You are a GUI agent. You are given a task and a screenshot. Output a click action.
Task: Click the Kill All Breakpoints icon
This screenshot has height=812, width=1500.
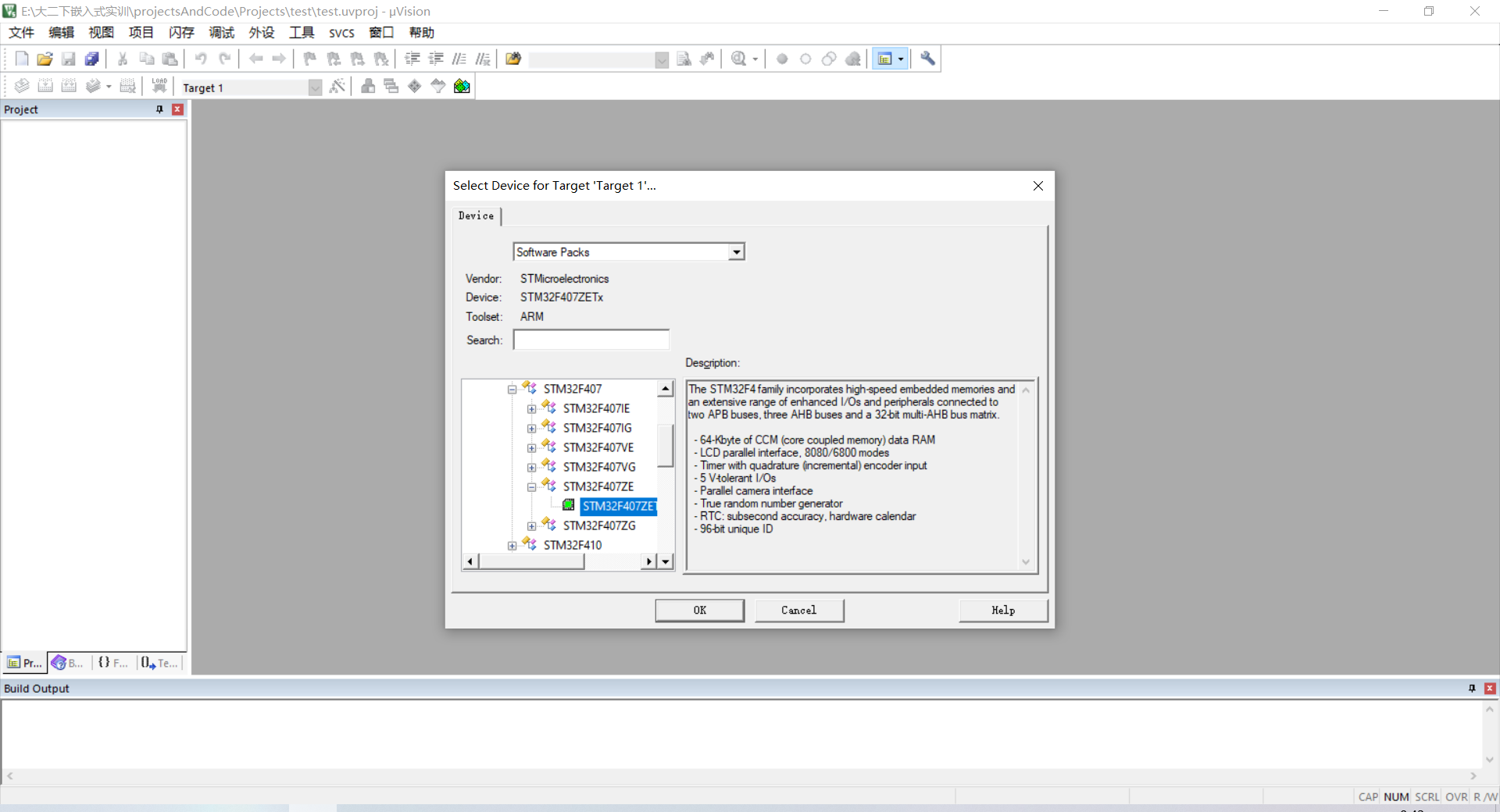tap(853, 59)
